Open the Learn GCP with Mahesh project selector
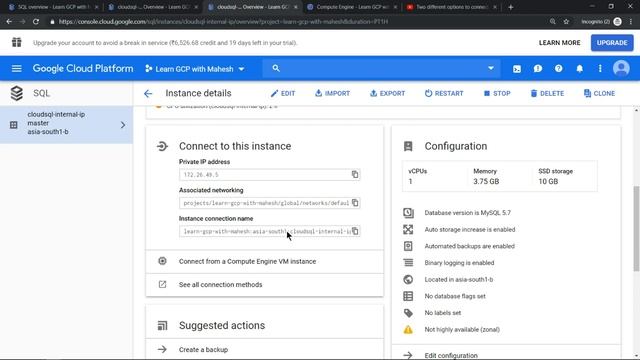Screen dimensions: 640x360 (195, 69)
